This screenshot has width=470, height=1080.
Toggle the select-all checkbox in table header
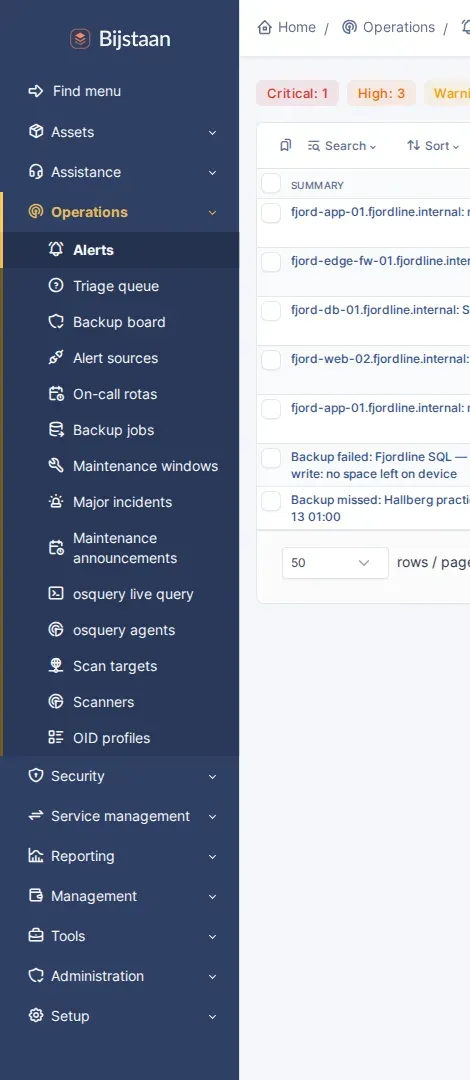(271, 184)
